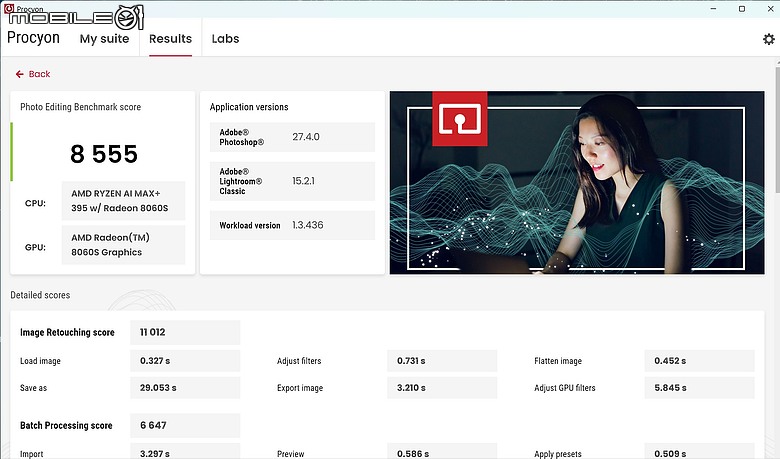780x459 pixels.
Task: Click the Procyon app title
Action: pos(33,38)
